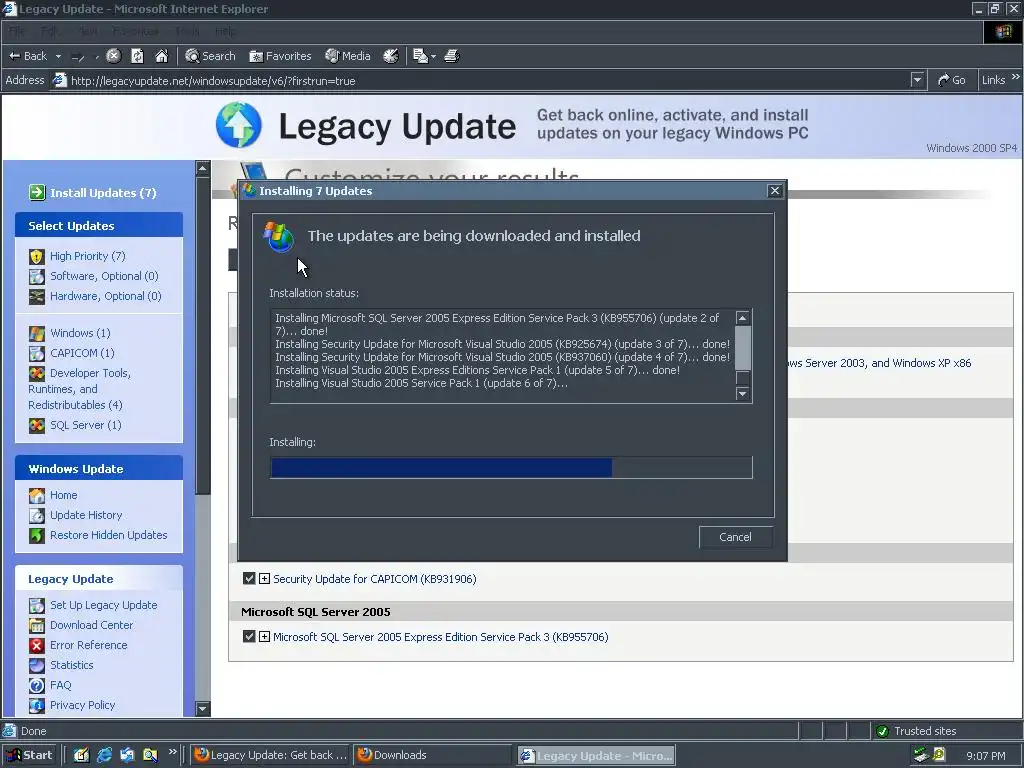Viewport: 1024px width, 768px height.
Task: Open the Privacy Policy link
Action: (82, 705)
